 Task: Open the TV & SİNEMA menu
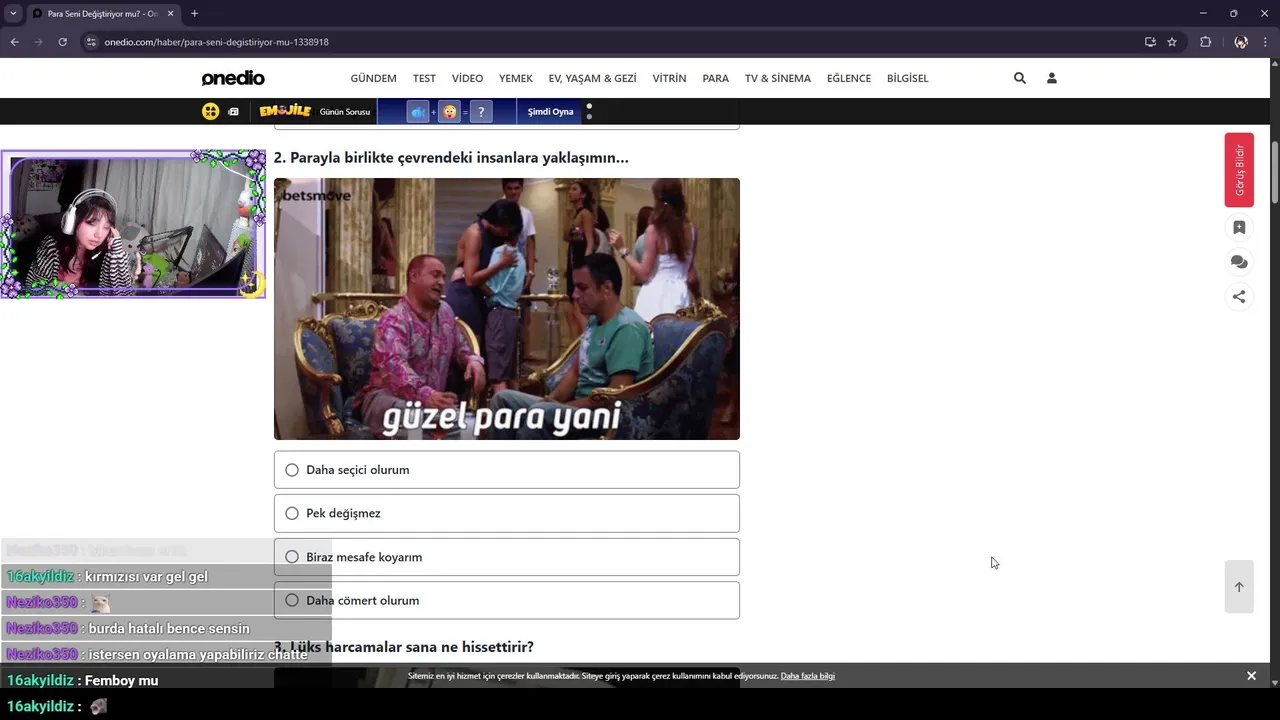click(778, 78)
